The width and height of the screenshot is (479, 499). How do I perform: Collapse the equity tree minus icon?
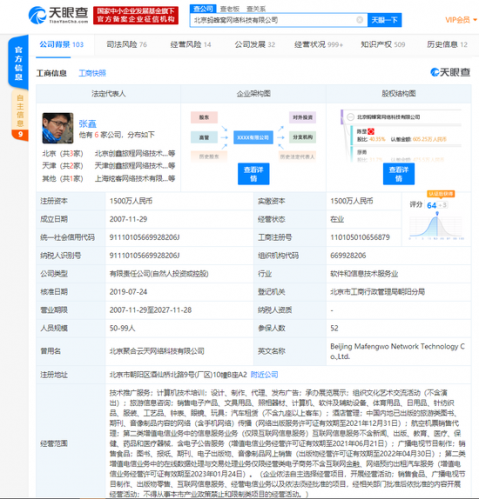[x=350, y=117]
